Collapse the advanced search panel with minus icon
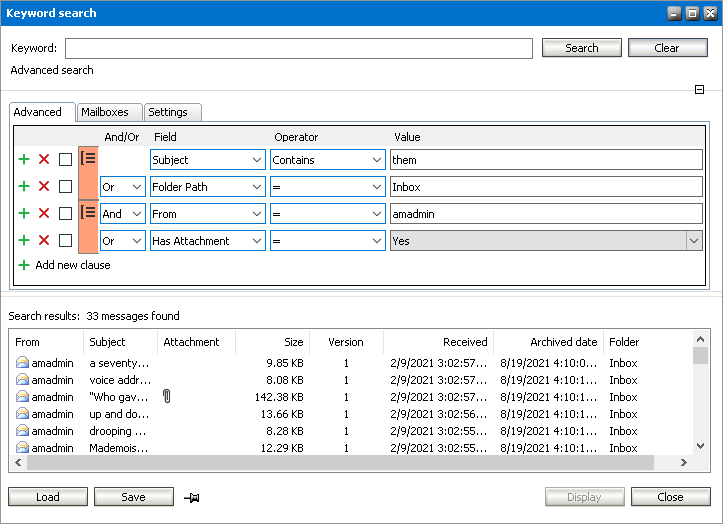The height and width of the screenshot is (524, 723). (x=700, y=90)
